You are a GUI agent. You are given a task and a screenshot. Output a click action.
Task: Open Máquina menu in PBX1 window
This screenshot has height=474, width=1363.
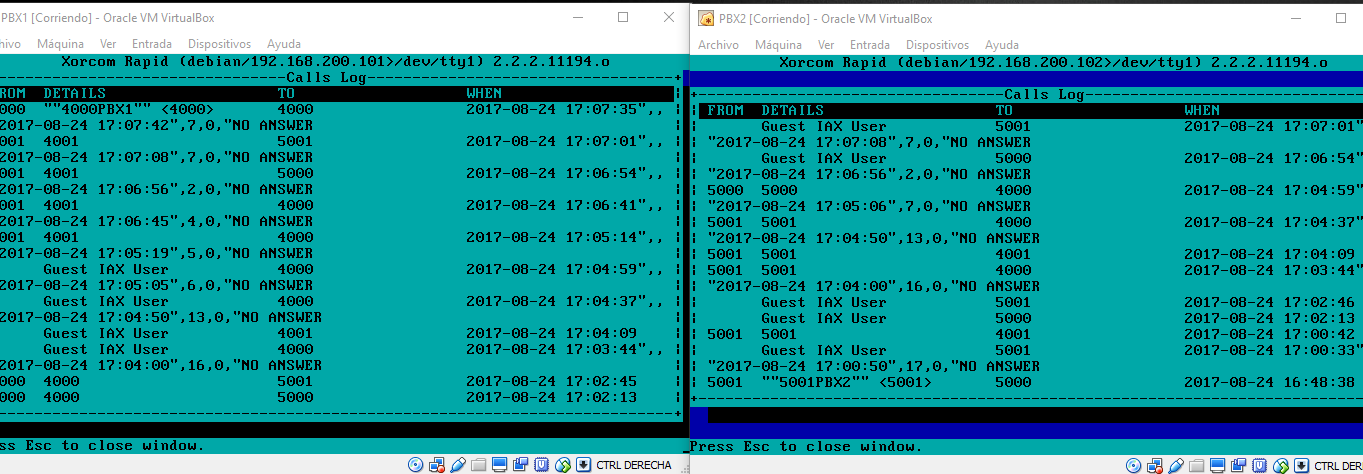point(60,44)
